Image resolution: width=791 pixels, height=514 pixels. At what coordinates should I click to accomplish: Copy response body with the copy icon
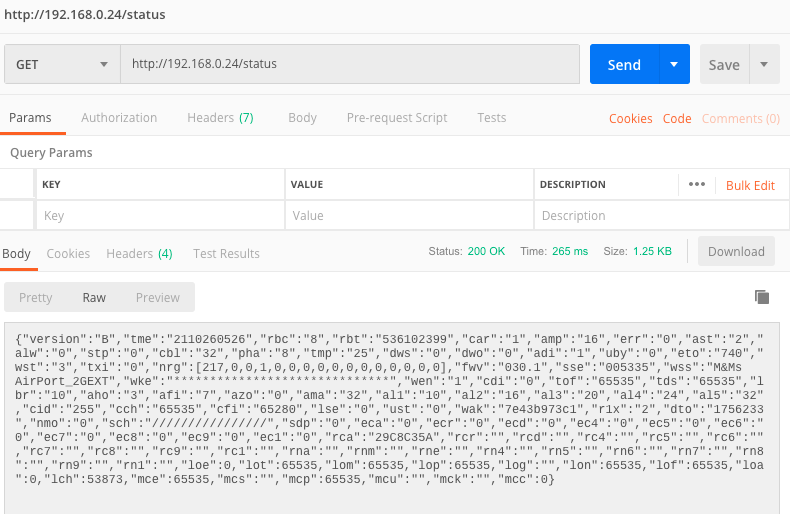762,297
